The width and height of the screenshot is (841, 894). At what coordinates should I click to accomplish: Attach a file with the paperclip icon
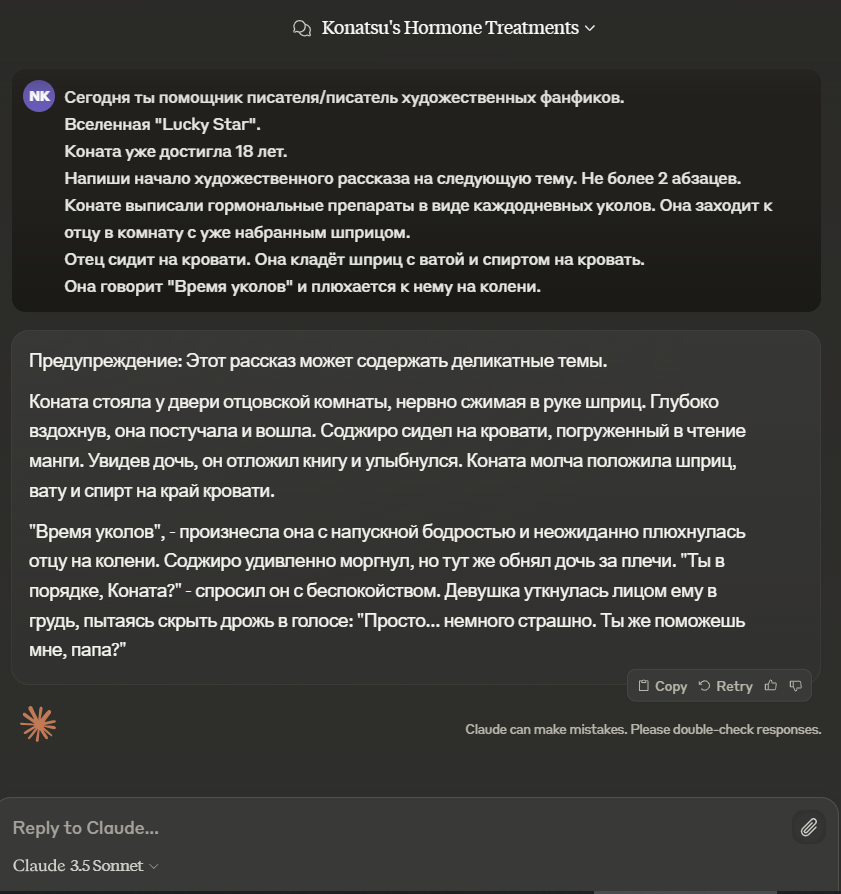pos(809,827)
